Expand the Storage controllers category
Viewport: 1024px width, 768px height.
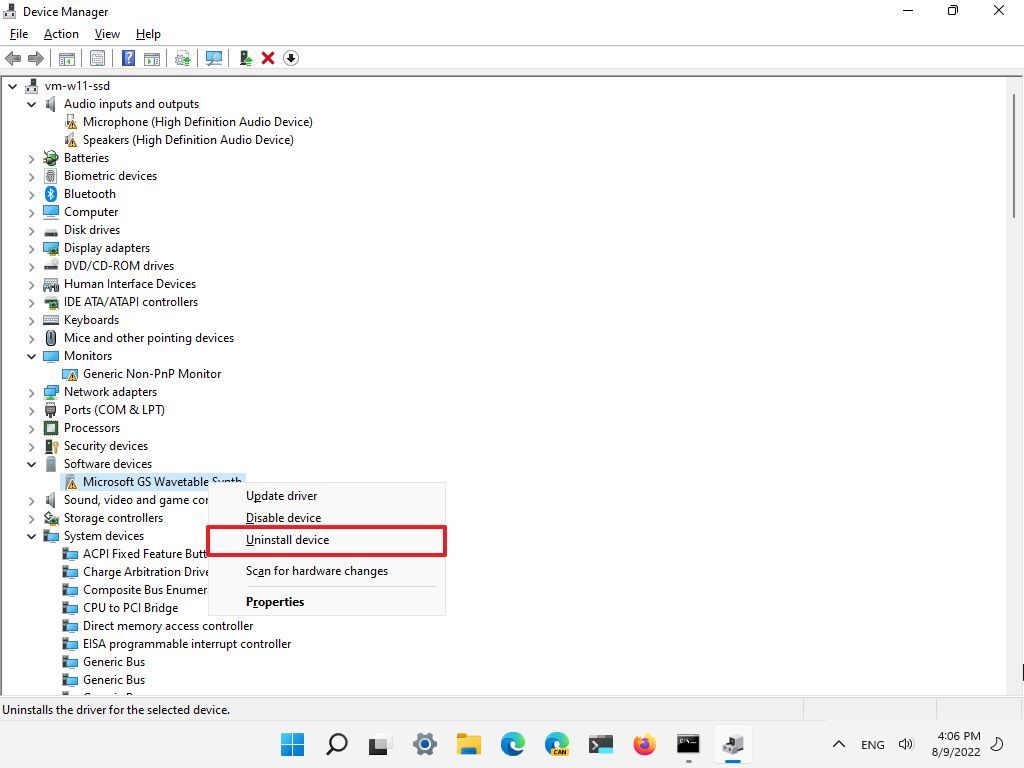tap(31, 518)
